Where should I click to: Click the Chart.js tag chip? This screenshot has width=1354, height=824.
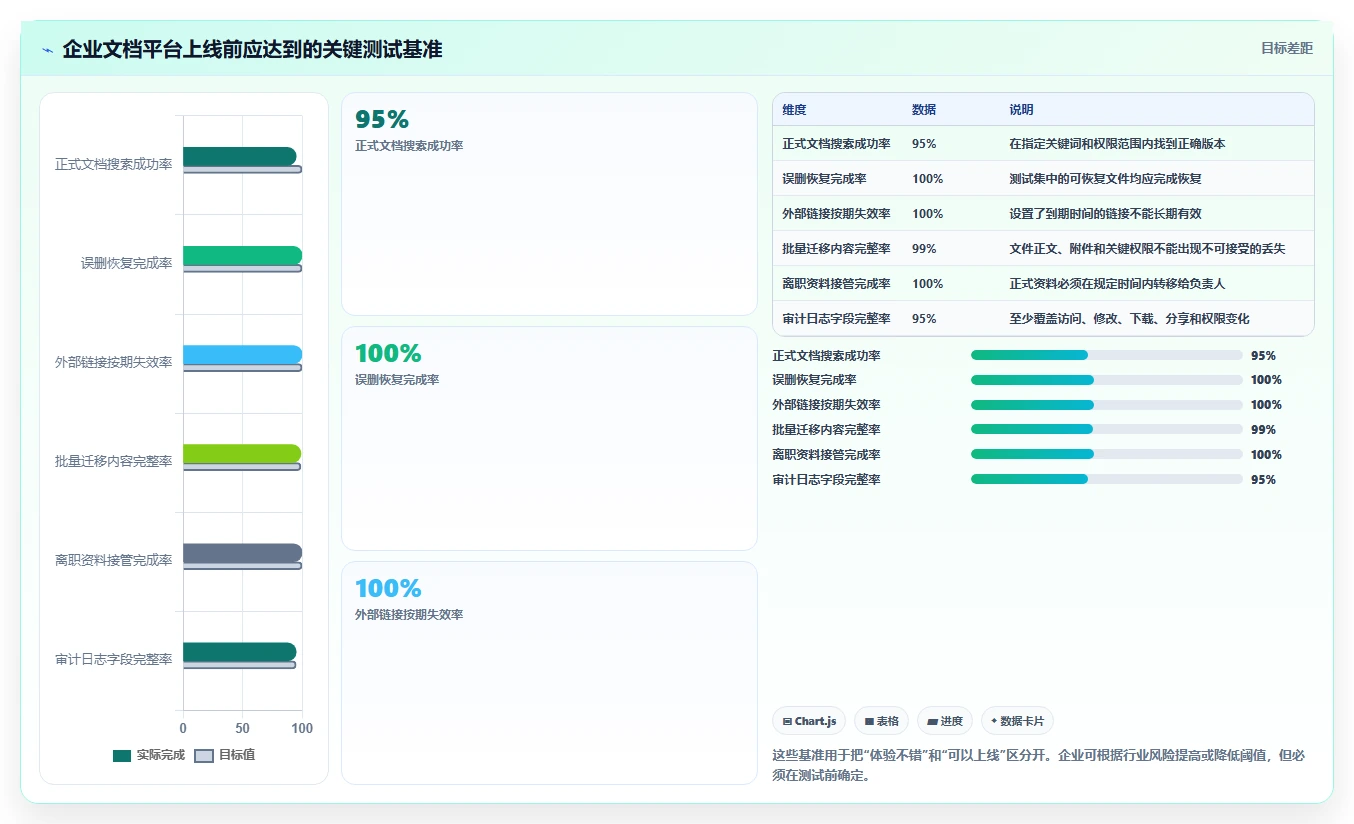pyautogui.click(x=809, y=721)
